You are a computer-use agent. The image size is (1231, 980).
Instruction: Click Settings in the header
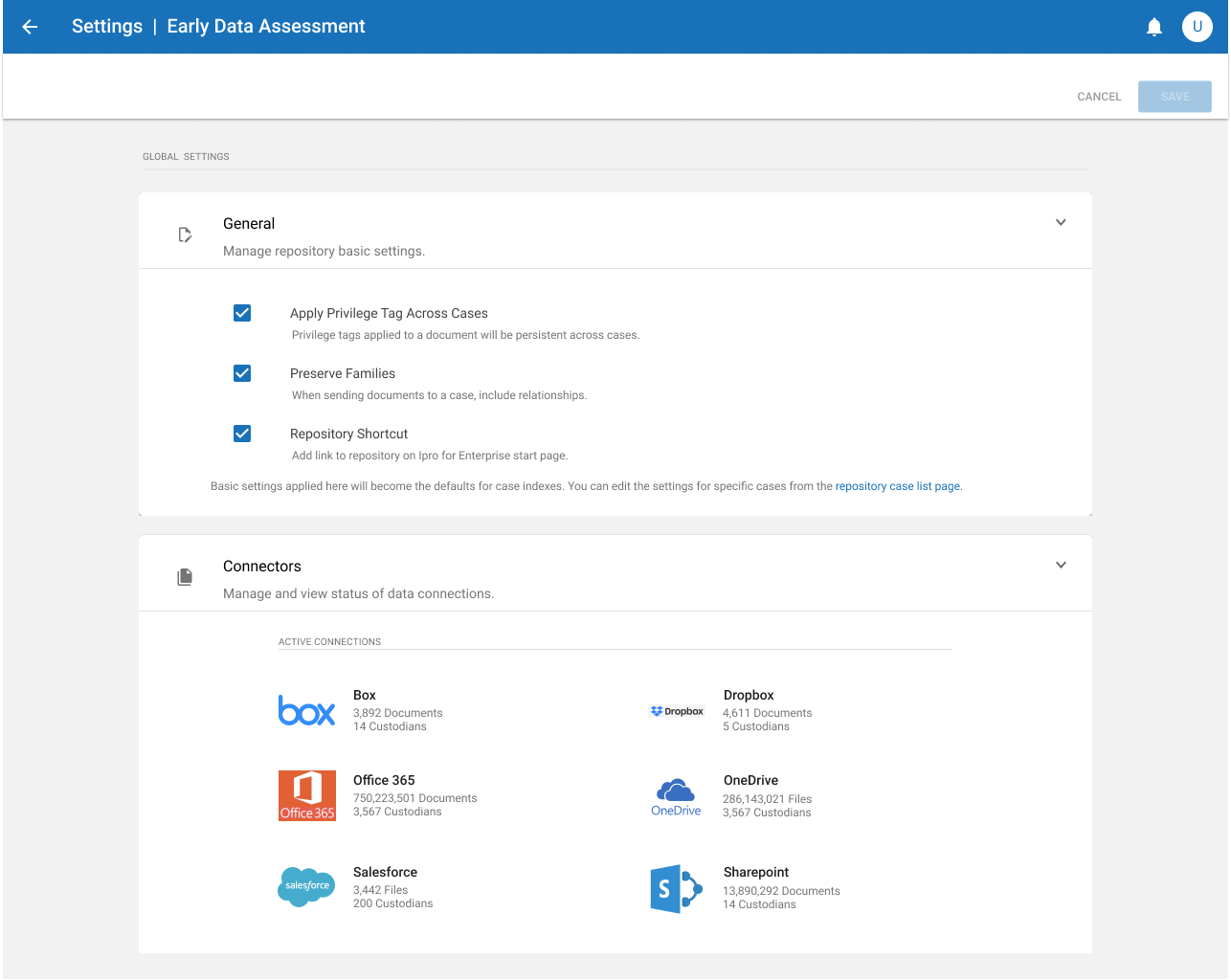tap(106, 26)
